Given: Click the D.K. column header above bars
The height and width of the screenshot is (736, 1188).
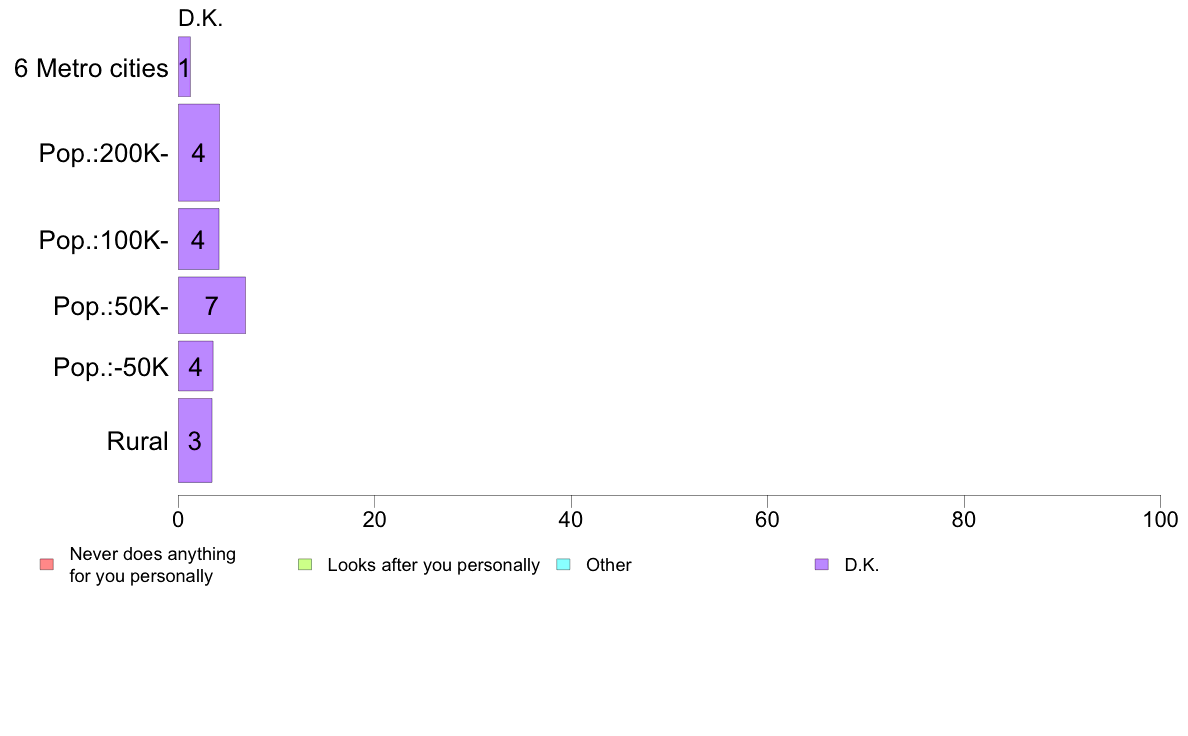Looking at the screenshot, I should pos(200,18).
